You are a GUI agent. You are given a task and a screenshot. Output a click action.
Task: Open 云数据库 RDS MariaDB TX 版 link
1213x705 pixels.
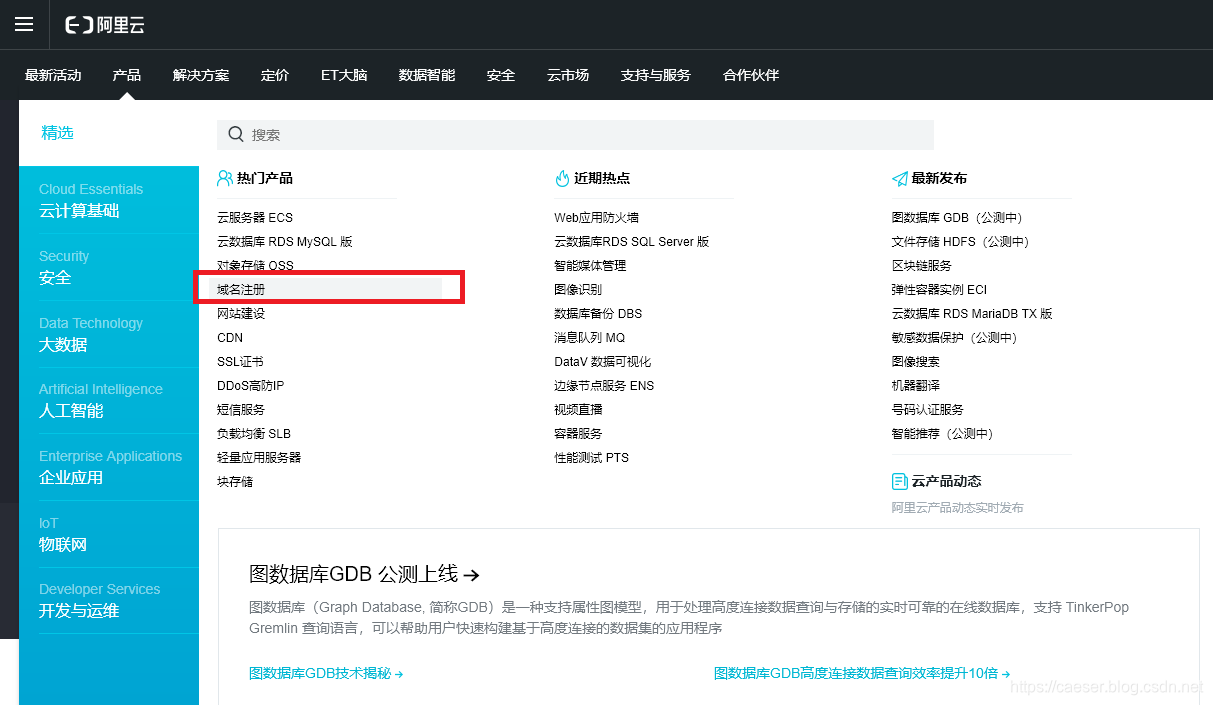(972, 313)
